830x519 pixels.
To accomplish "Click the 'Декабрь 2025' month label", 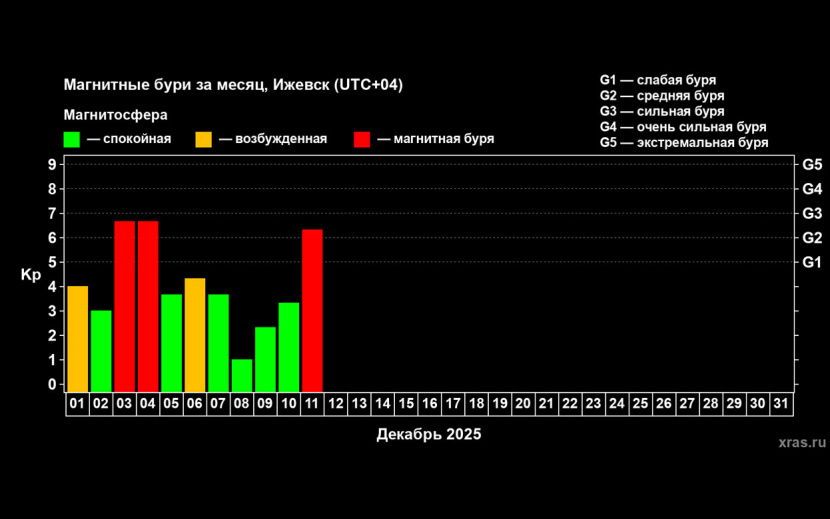I will click(x=429, y=434).
